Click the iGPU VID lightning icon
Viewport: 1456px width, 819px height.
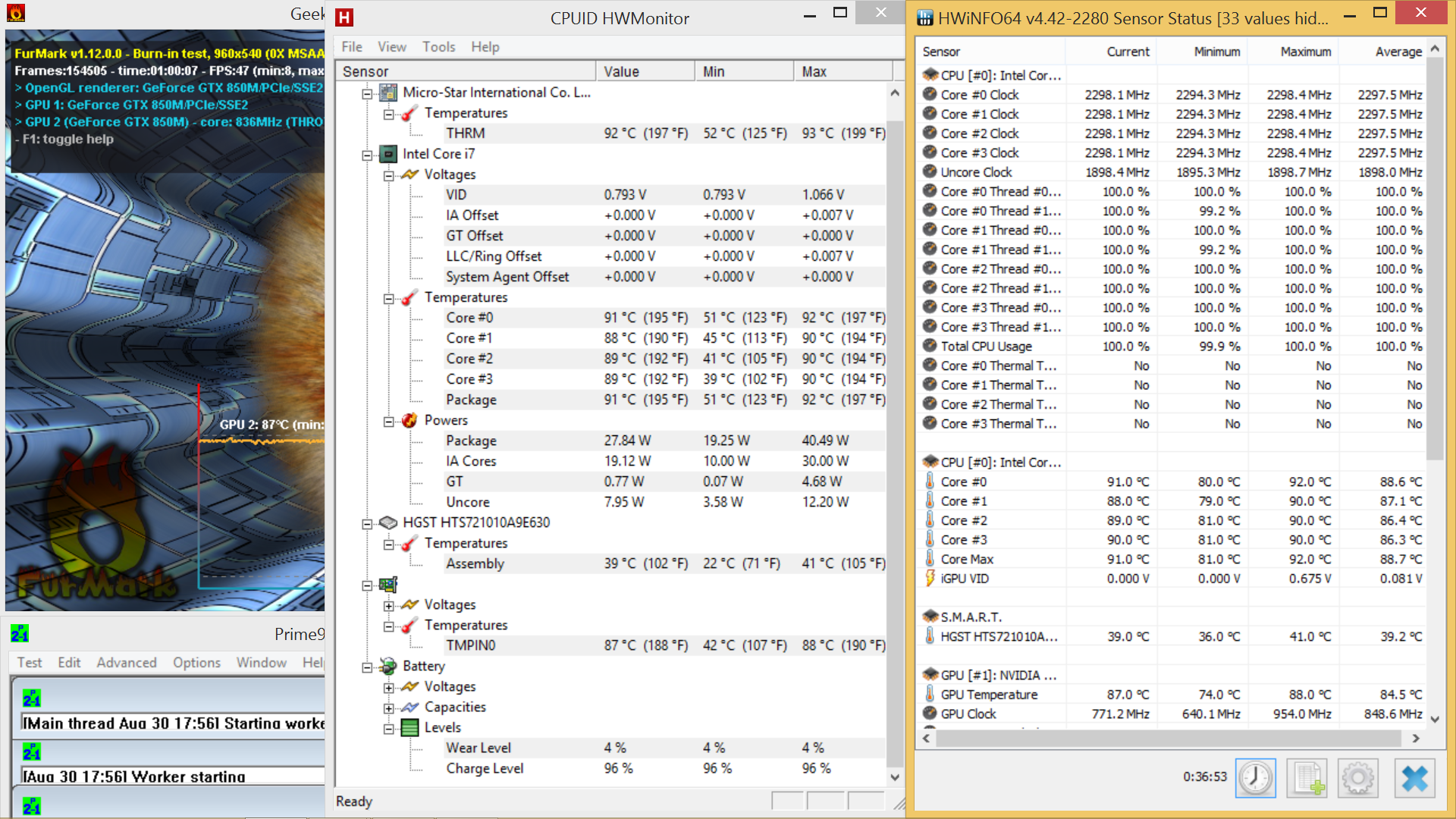tap(930, 578)
